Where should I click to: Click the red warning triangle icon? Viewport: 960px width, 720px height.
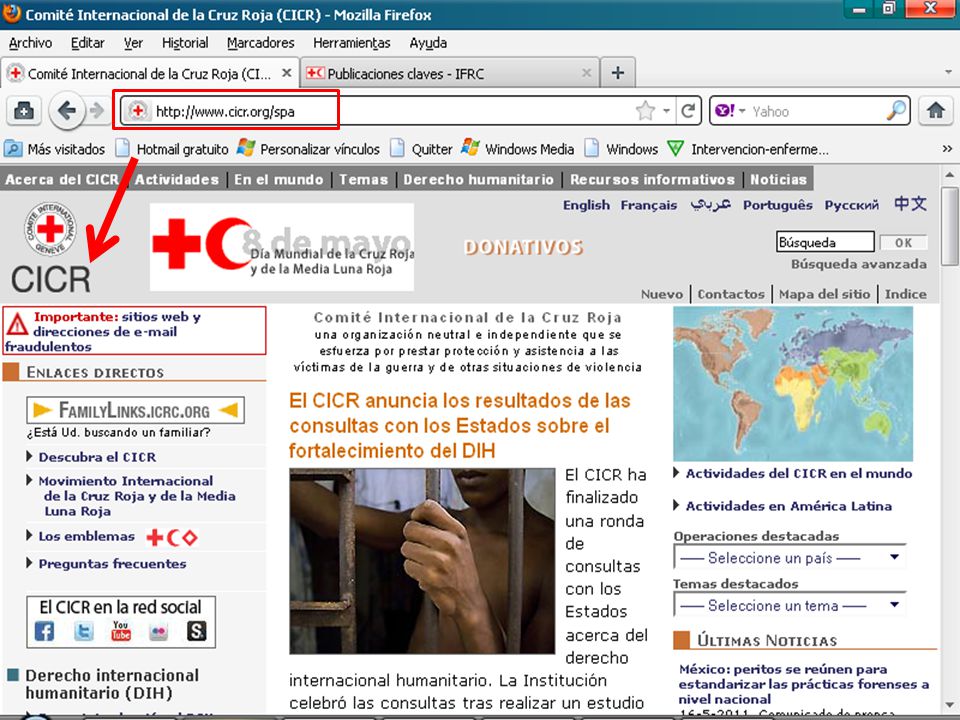click(x=17, y=324)
